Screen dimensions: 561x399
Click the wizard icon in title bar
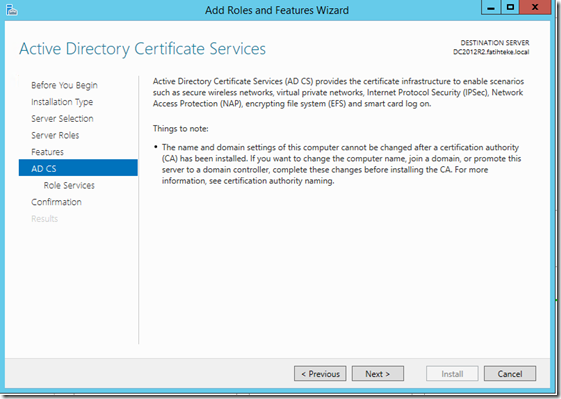pyautogui.click(x=11, y=10)
